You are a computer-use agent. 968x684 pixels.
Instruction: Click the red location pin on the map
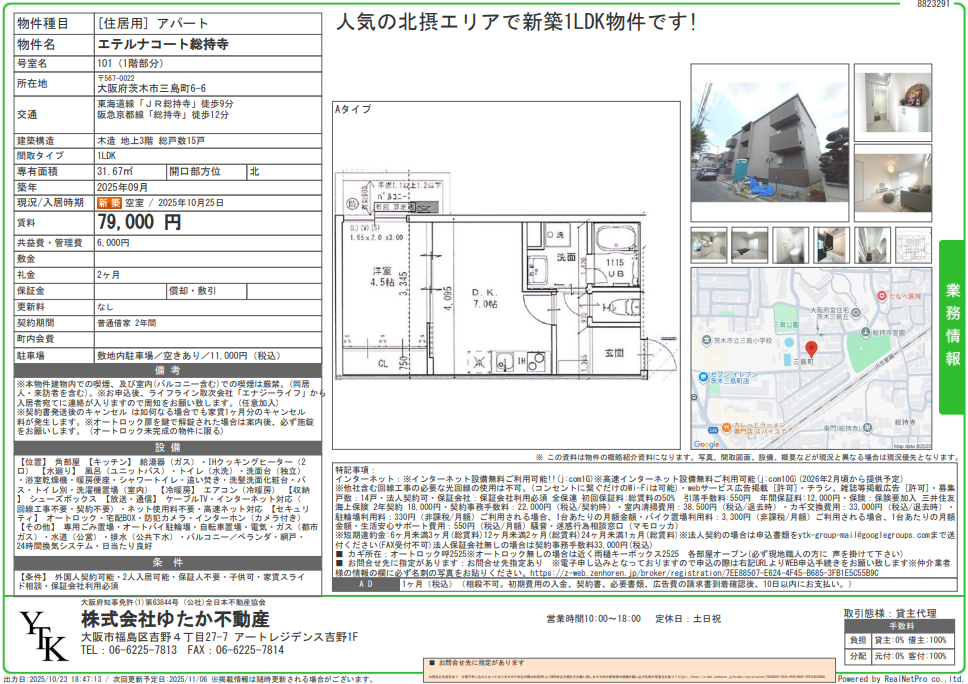click(x=811, y=350)
